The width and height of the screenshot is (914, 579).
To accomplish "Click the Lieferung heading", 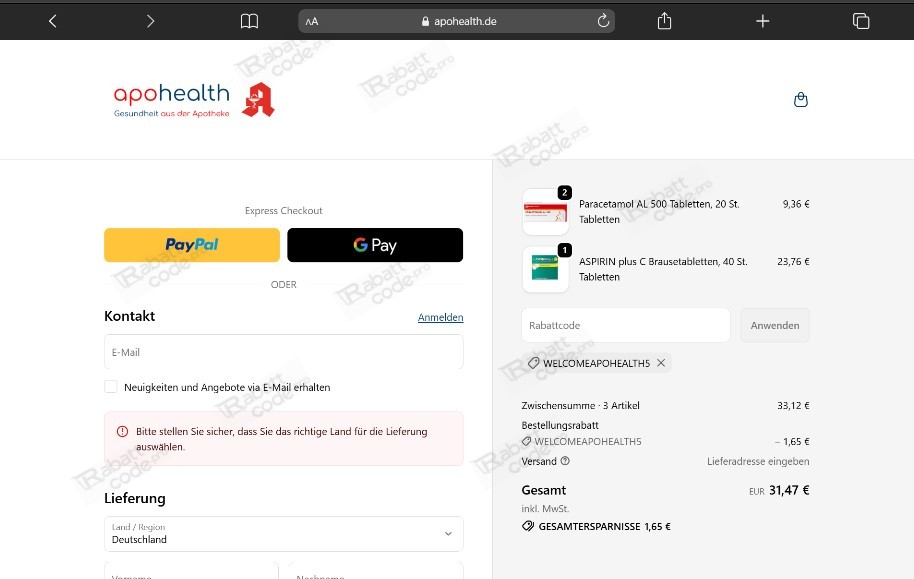I will point(135,499).
